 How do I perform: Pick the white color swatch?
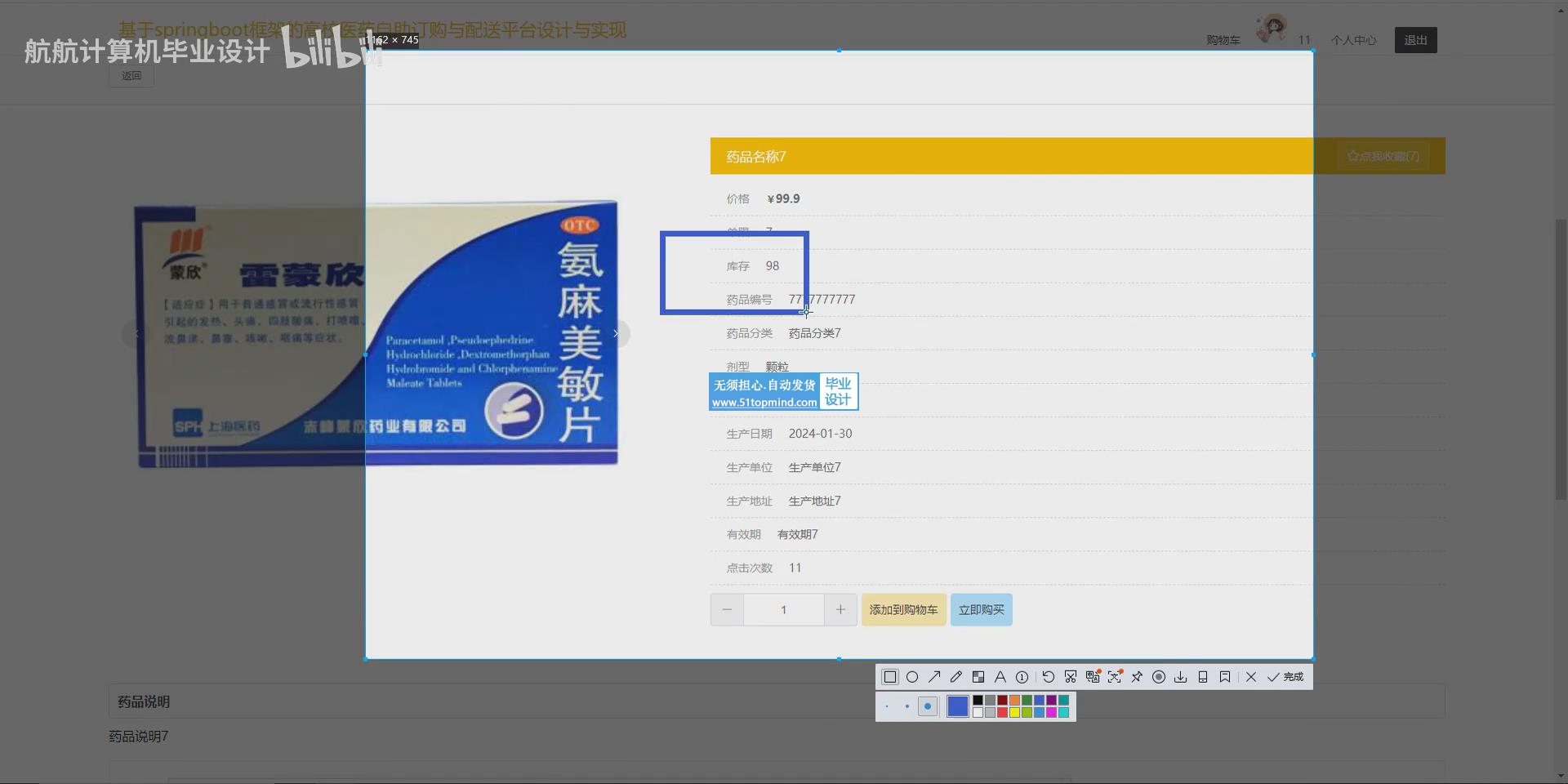coord(978,712)
